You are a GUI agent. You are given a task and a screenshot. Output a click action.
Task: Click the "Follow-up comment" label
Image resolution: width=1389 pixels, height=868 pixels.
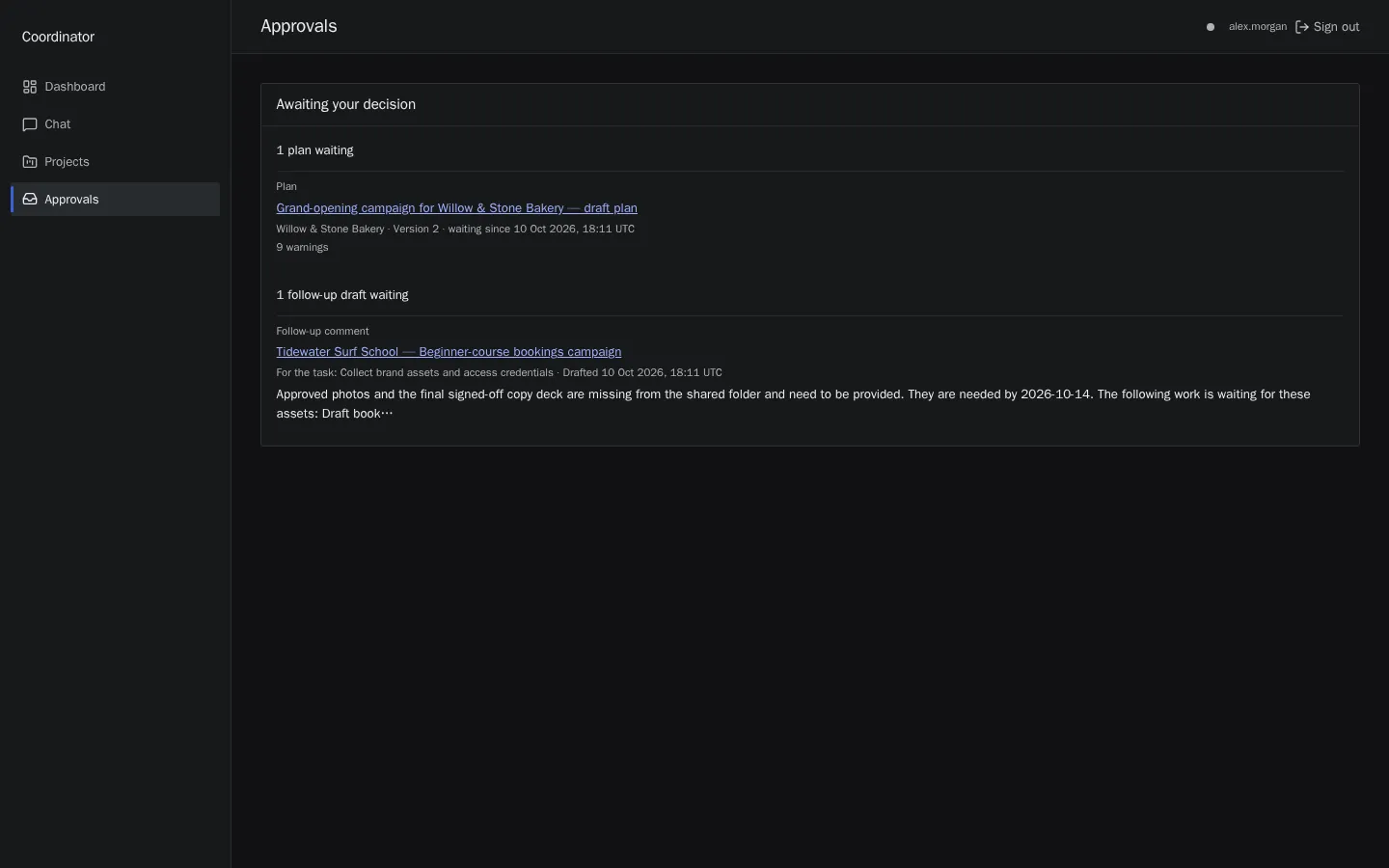(x=322, y=332)
